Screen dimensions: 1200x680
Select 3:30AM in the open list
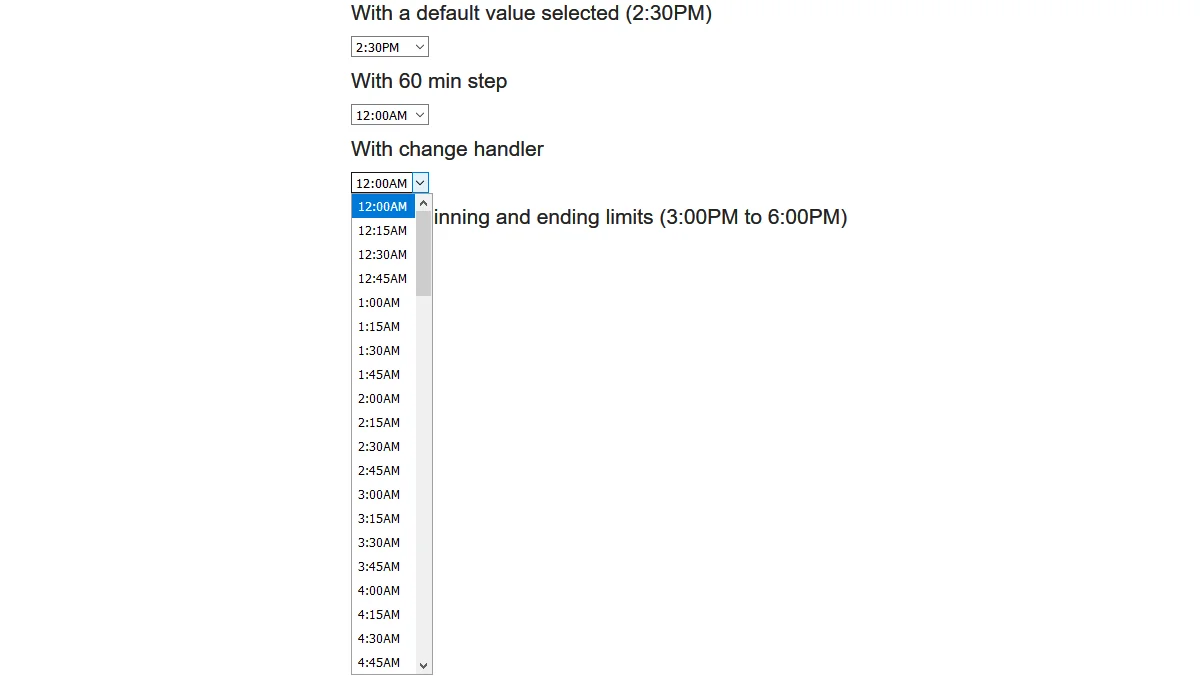tap(379, 542)
